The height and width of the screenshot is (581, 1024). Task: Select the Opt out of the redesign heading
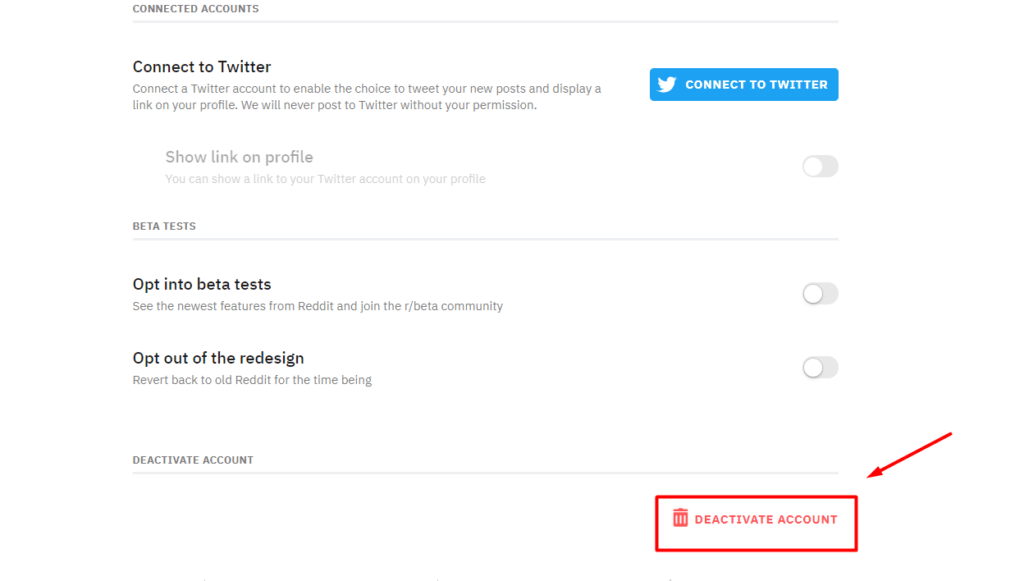click(x=218, y=358)
